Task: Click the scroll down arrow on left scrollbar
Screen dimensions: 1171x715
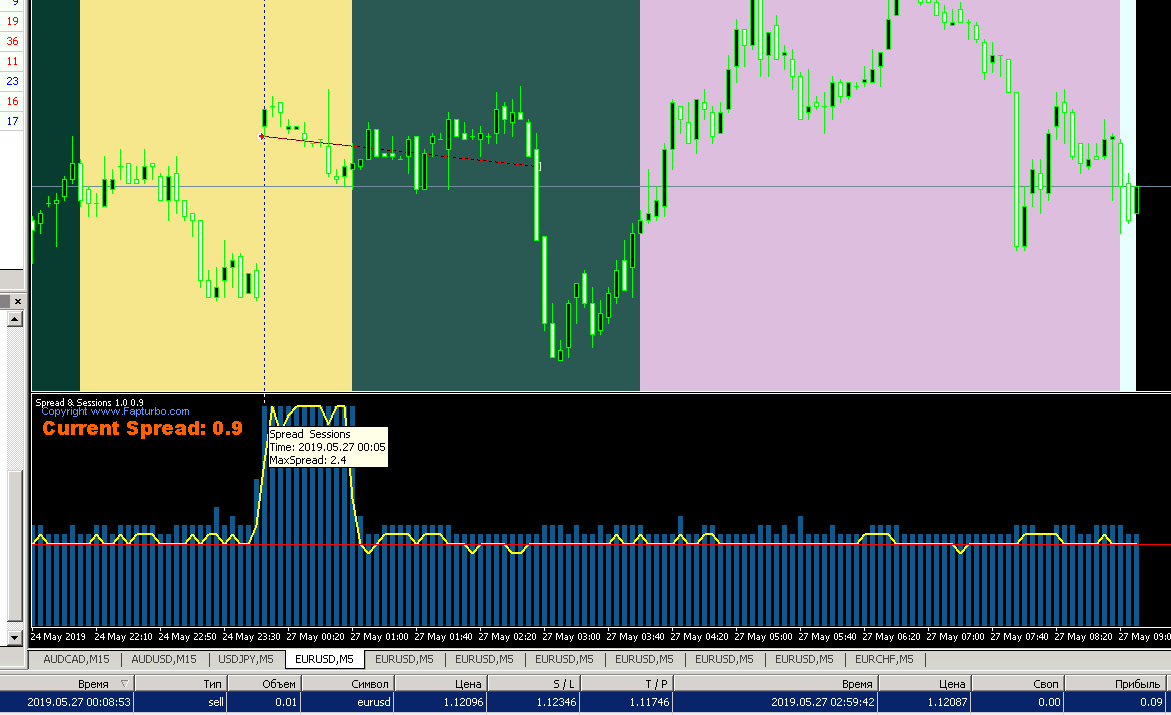Action: [15, 638]
